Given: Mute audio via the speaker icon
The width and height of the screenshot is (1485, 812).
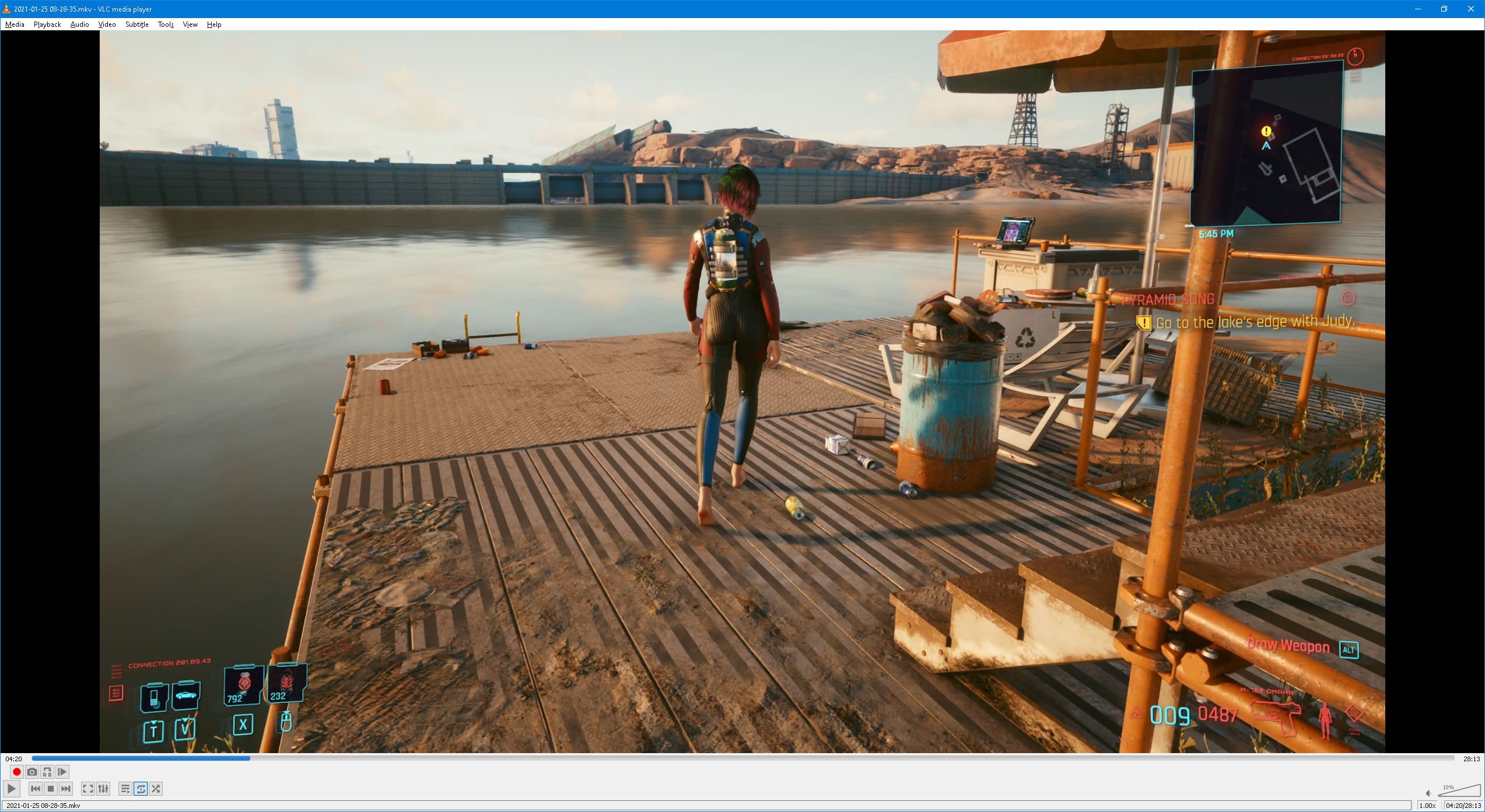Looking at the screenshot, I should [x=1428, y=793].
